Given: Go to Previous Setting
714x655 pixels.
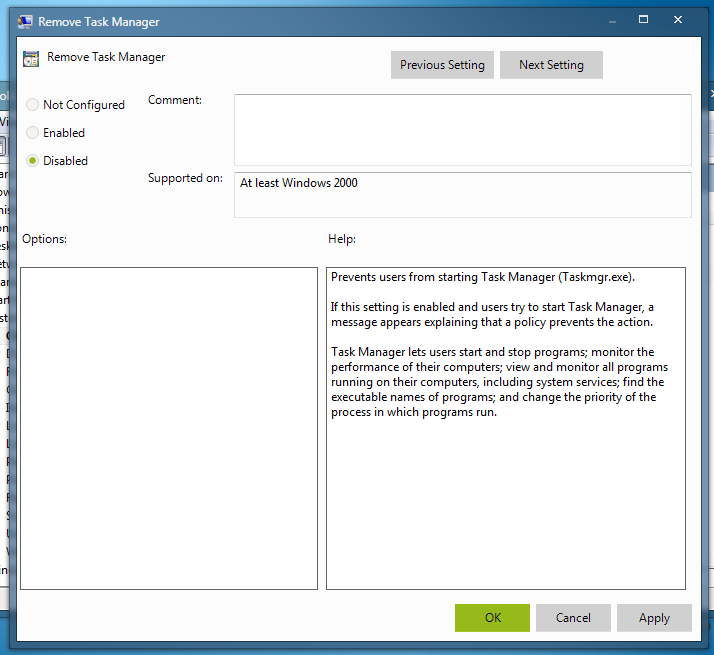Looking at the screenshot, I should (x=442, y=65).
